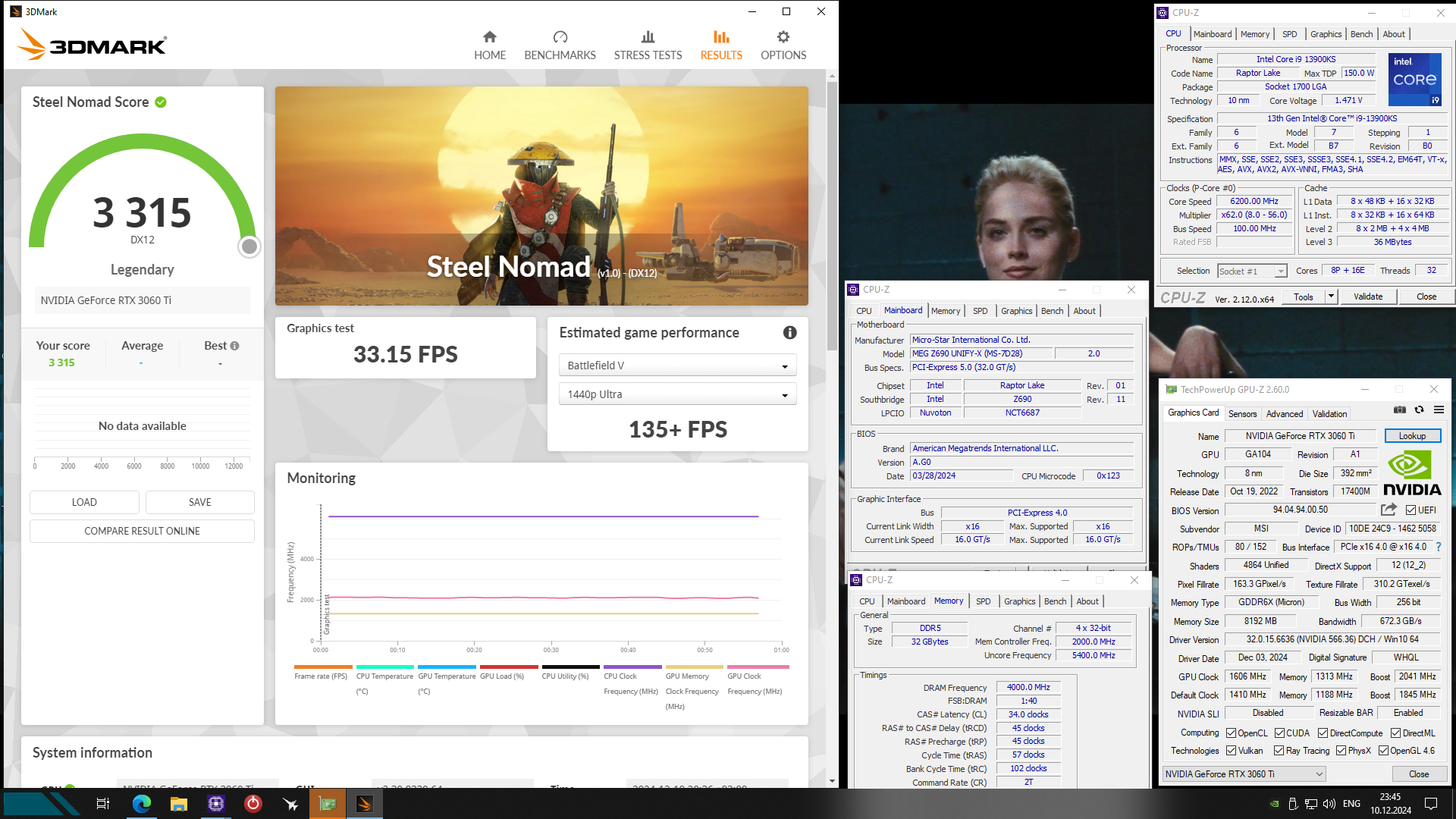This screenshot has height=819, width=1456.
Task: Click the Tools button in CPU-Z
Action: click(1303, 297)
